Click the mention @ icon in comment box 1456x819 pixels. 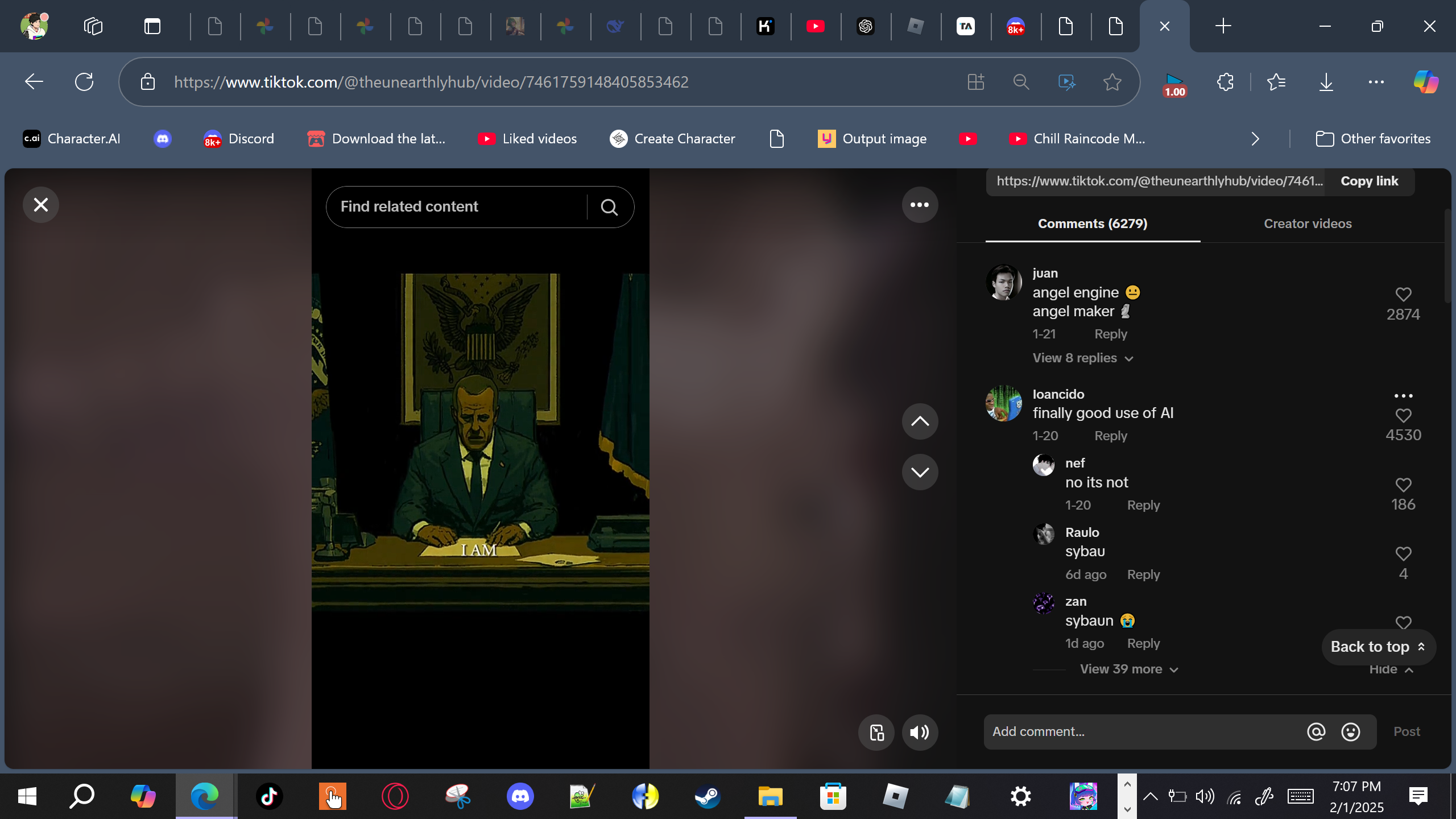point(1316,732)
